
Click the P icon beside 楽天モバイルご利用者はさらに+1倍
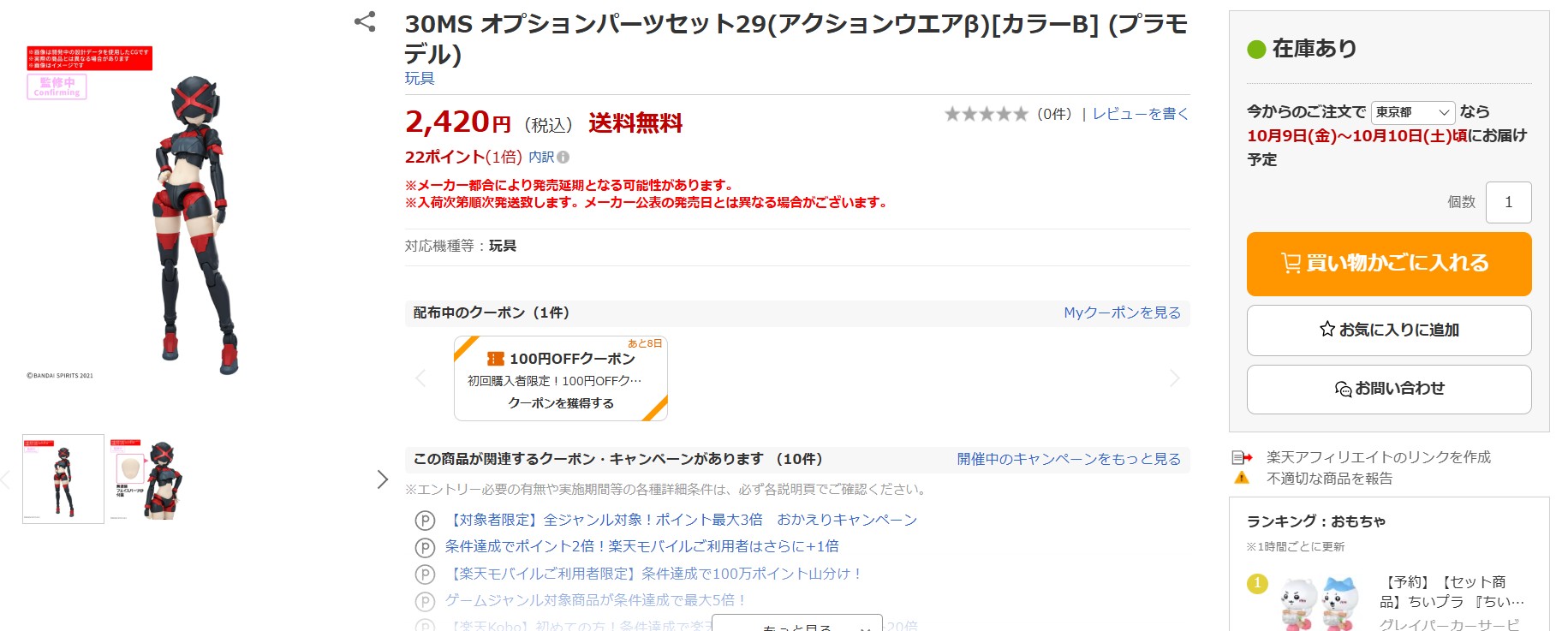tap(425, 547)
